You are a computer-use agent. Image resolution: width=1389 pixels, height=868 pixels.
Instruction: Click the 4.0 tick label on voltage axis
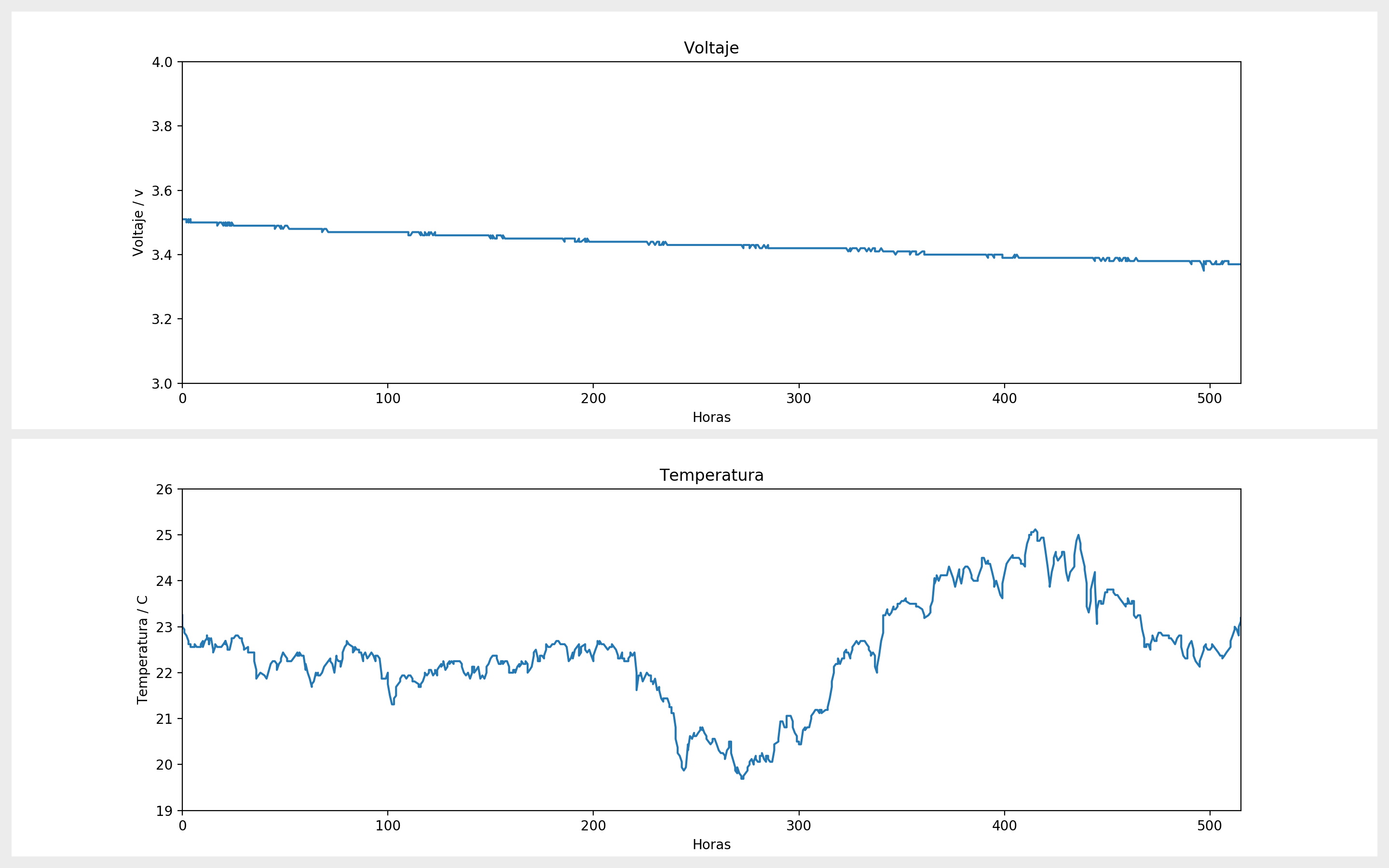pos(162,62)
